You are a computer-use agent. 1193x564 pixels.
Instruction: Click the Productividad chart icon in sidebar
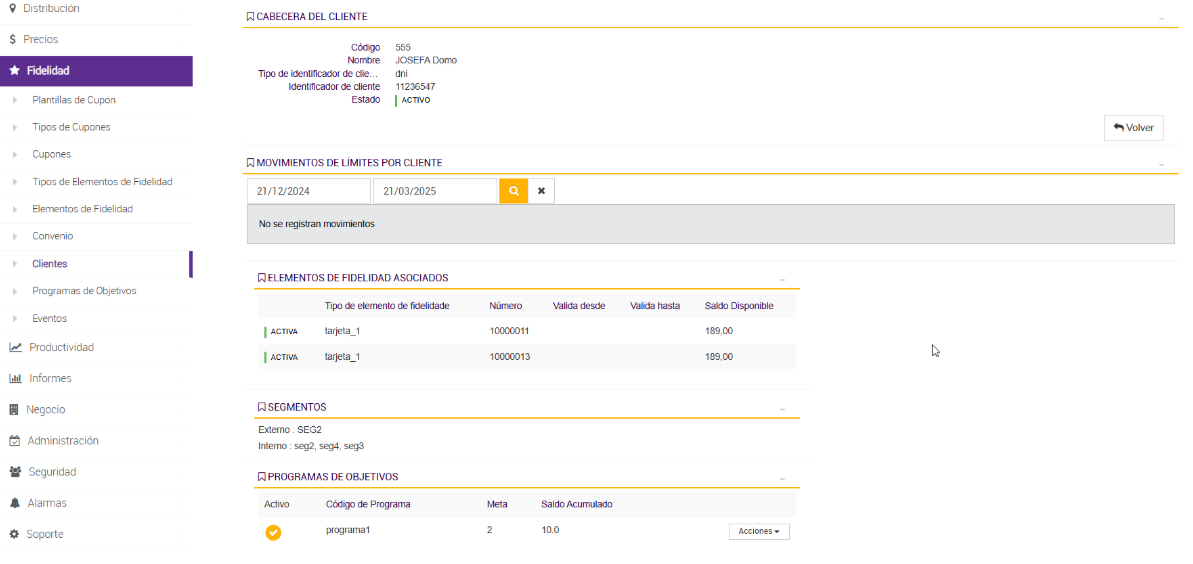click(15, 347)
